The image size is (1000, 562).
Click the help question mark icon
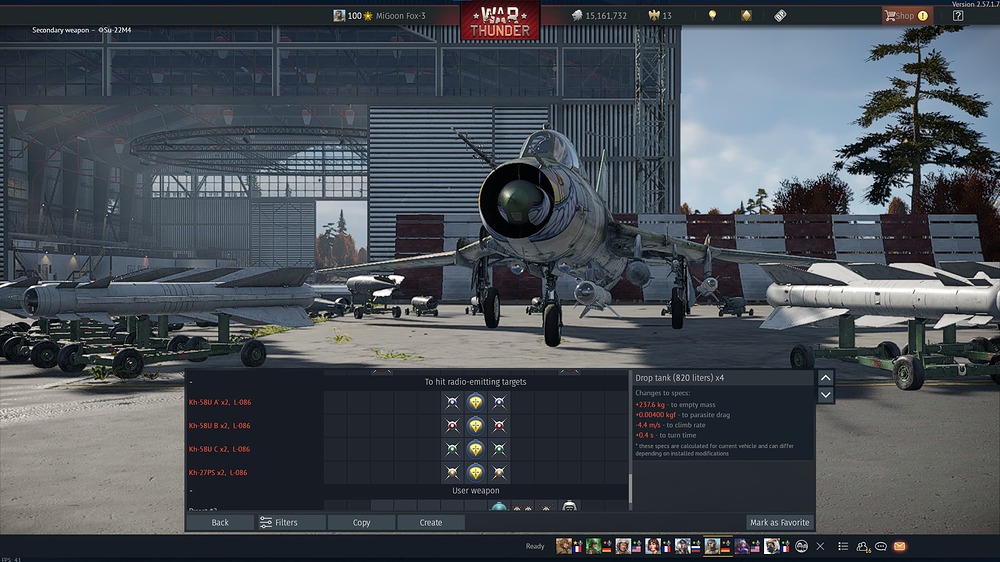(x=958, y=15)
